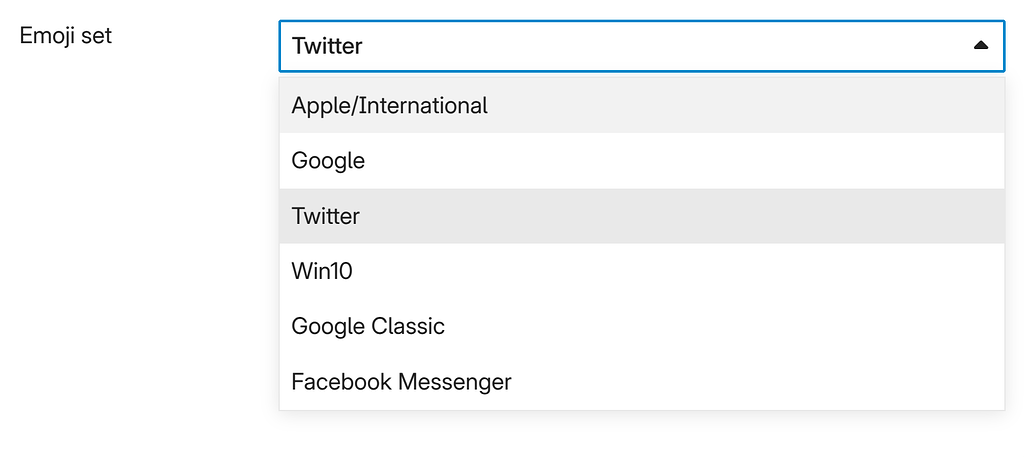Switch emoji style to Apple/International

point(390,105)
